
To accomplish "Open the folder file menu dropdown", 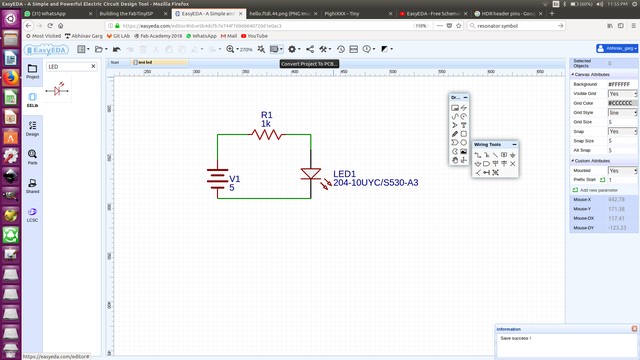I will coord(101,49).
